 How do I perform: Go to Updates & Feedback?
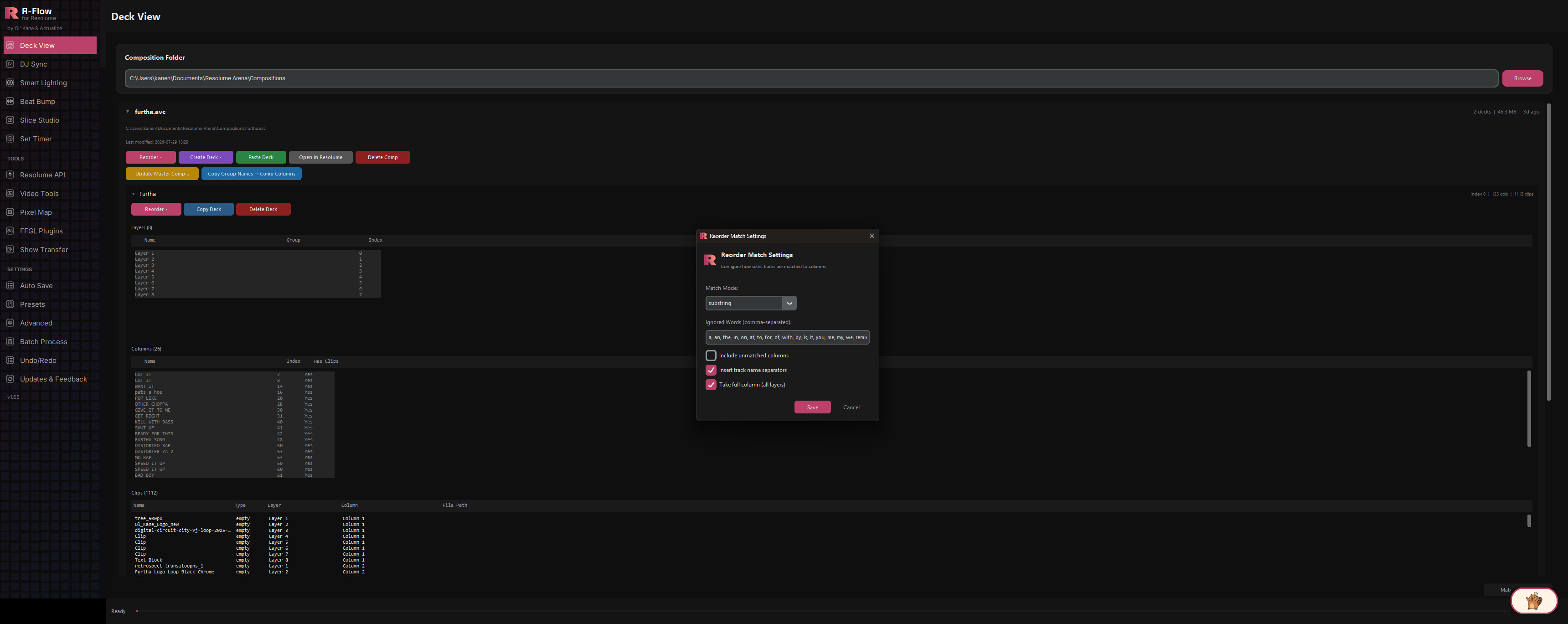tap(50, 379)
